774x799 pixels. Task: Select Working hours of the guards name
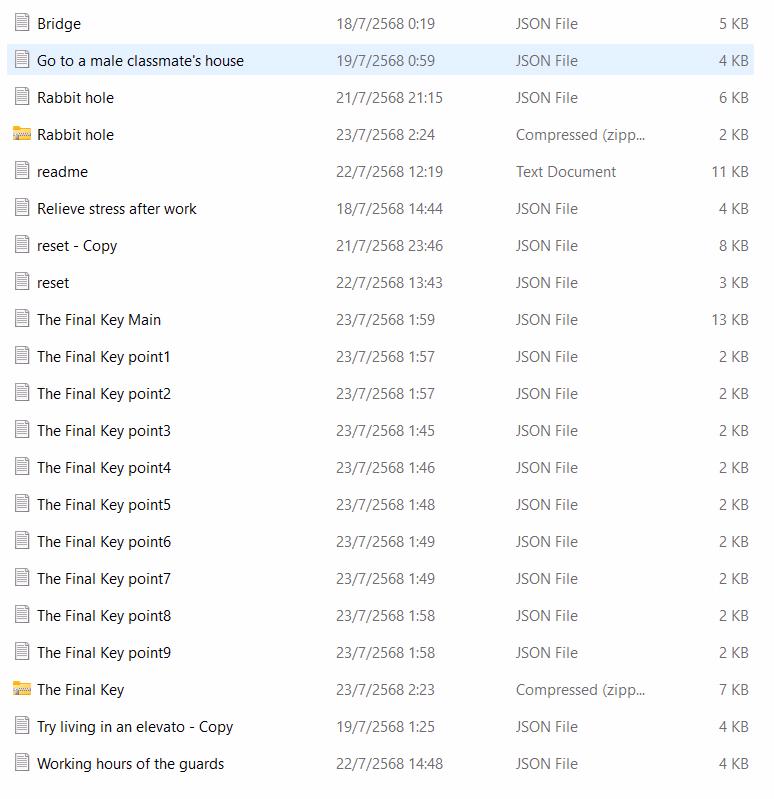(130, 764)
